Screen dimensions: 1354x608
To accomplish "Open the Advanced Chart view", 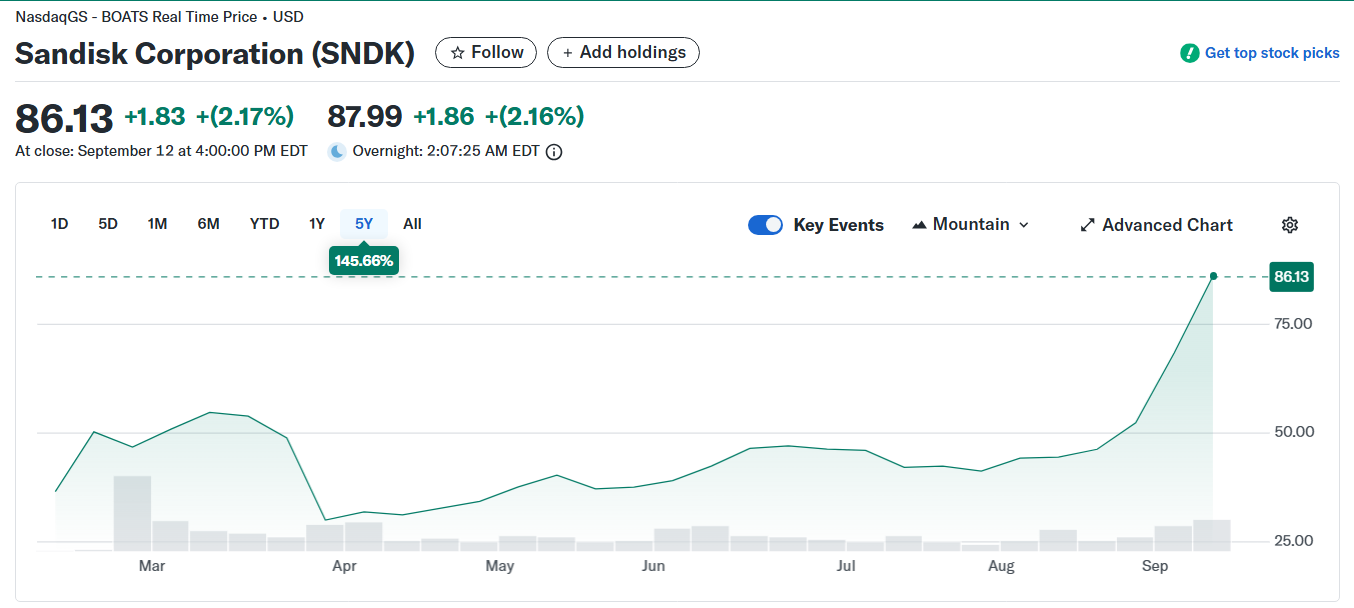I will pyautogui.click(x=1156, y=225).
